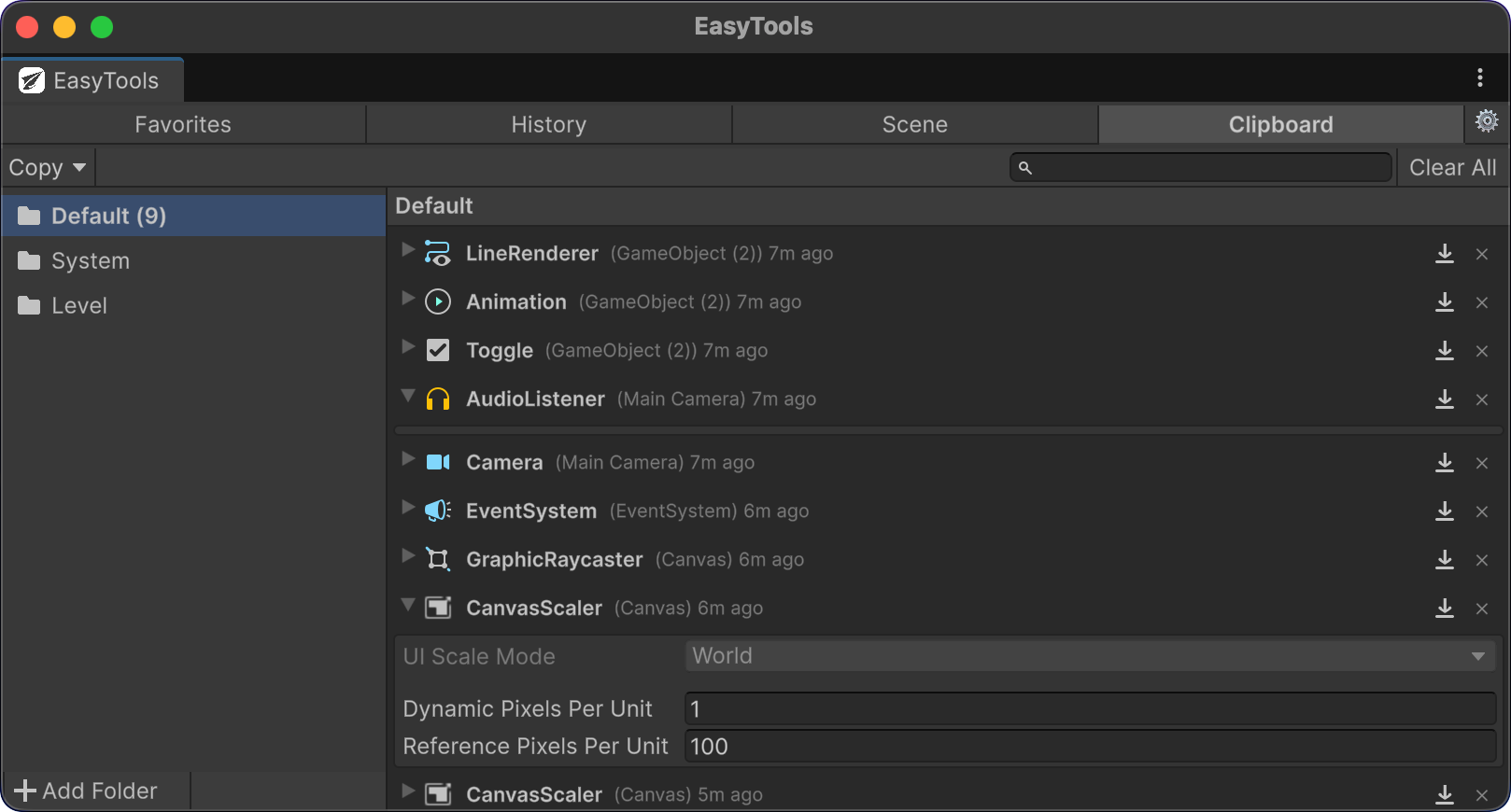
Task: Click the EventSystem megaphone icon
Action: (438, 511)
